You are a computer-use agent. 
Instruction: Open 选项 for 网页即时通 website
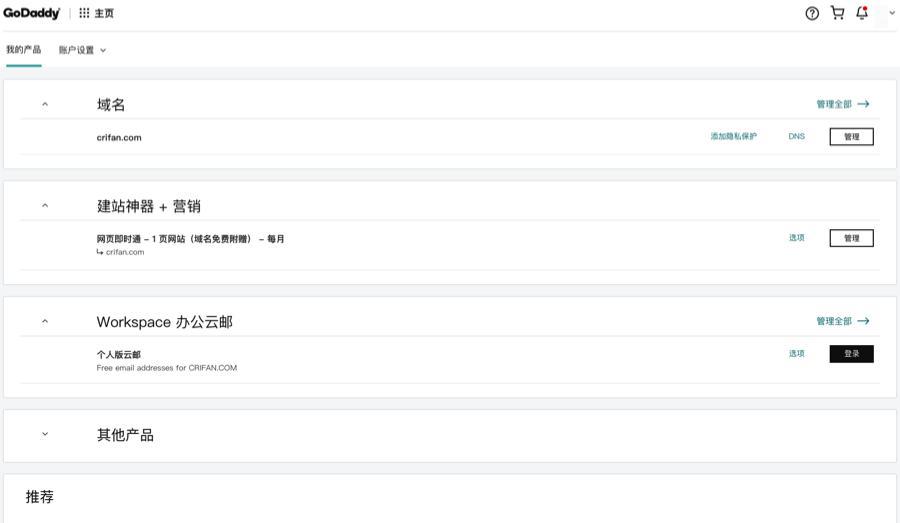tap(796, 238)
